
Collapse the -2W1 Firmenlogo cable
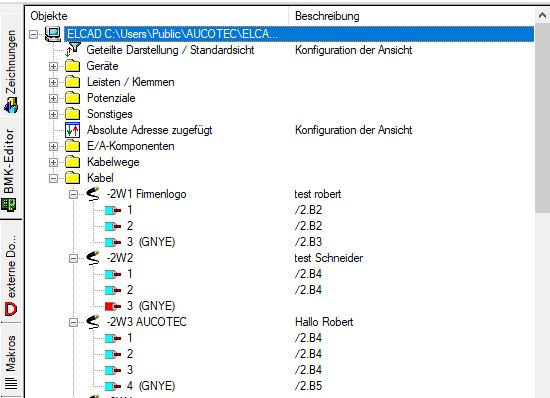(73, 194)
